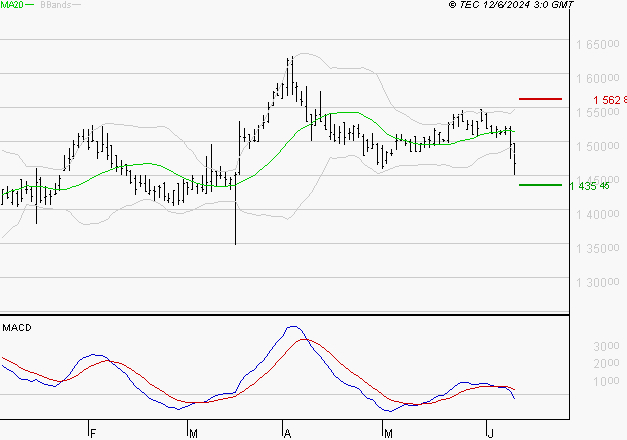Click the J month label on the time axis
This screenshot has width=627, height=440.
tap(491, 434)
